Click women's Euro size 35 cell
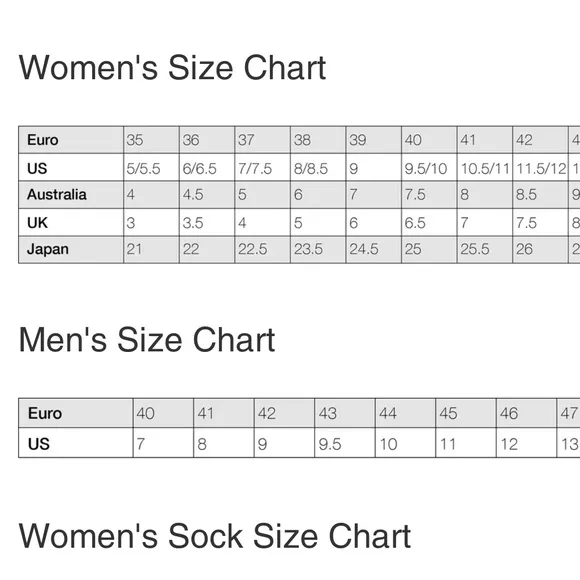The width and height of the screenshot is (580, 580). 151,140
